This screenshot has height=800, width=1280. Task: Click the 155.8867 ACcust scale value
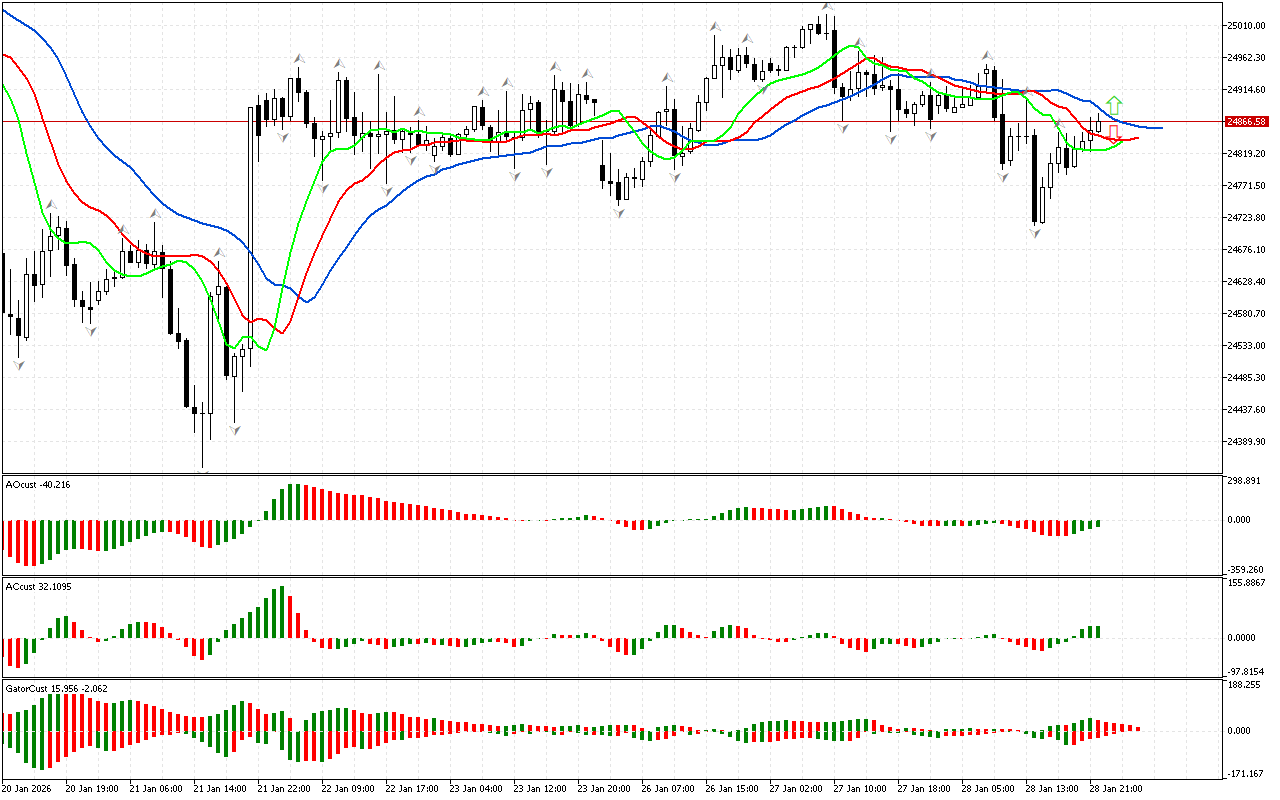tap(1246, 582)
